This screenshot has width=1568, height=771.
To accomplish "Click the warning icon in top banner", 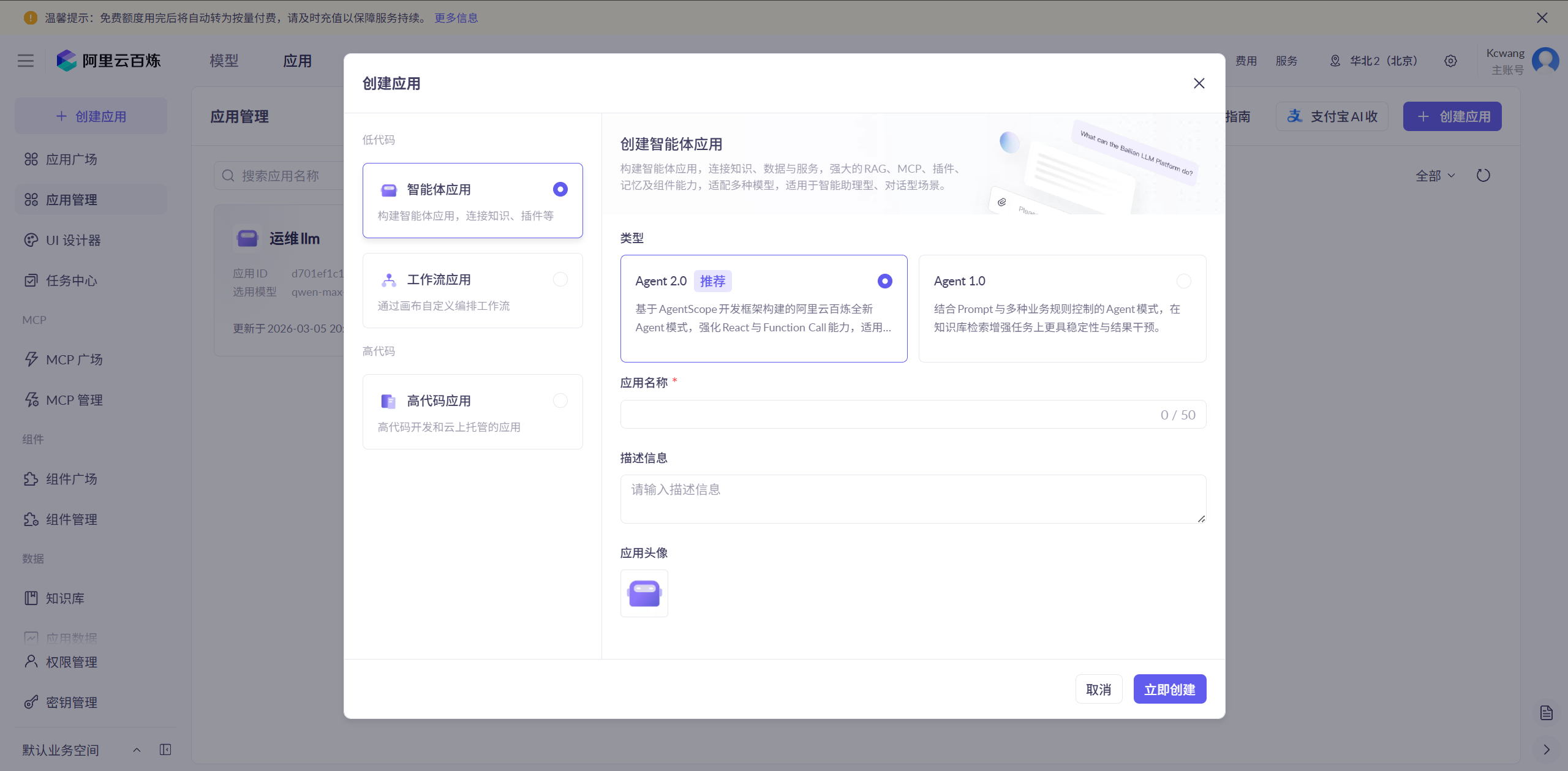I will (31, 18).
